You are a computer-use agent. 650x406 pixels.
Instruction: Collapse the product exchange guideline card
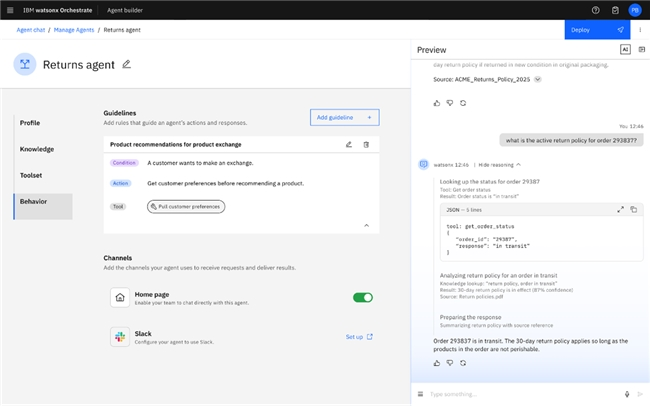pos(366,225)
